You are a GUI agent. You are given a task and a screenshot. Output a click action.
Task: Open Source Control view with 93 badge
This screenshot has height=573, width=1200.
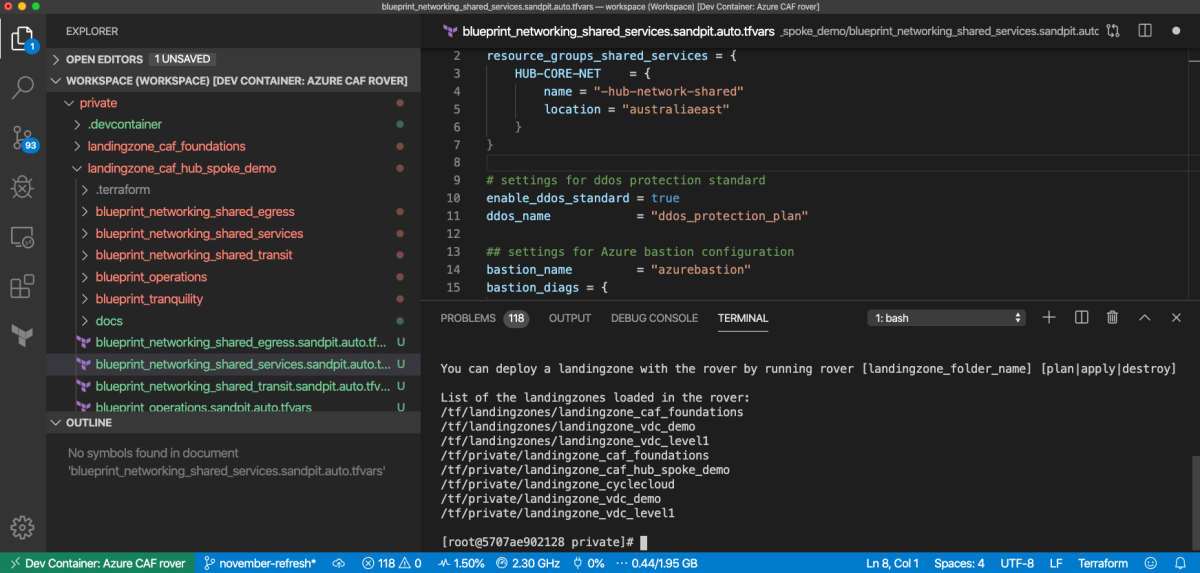[22, 137]
